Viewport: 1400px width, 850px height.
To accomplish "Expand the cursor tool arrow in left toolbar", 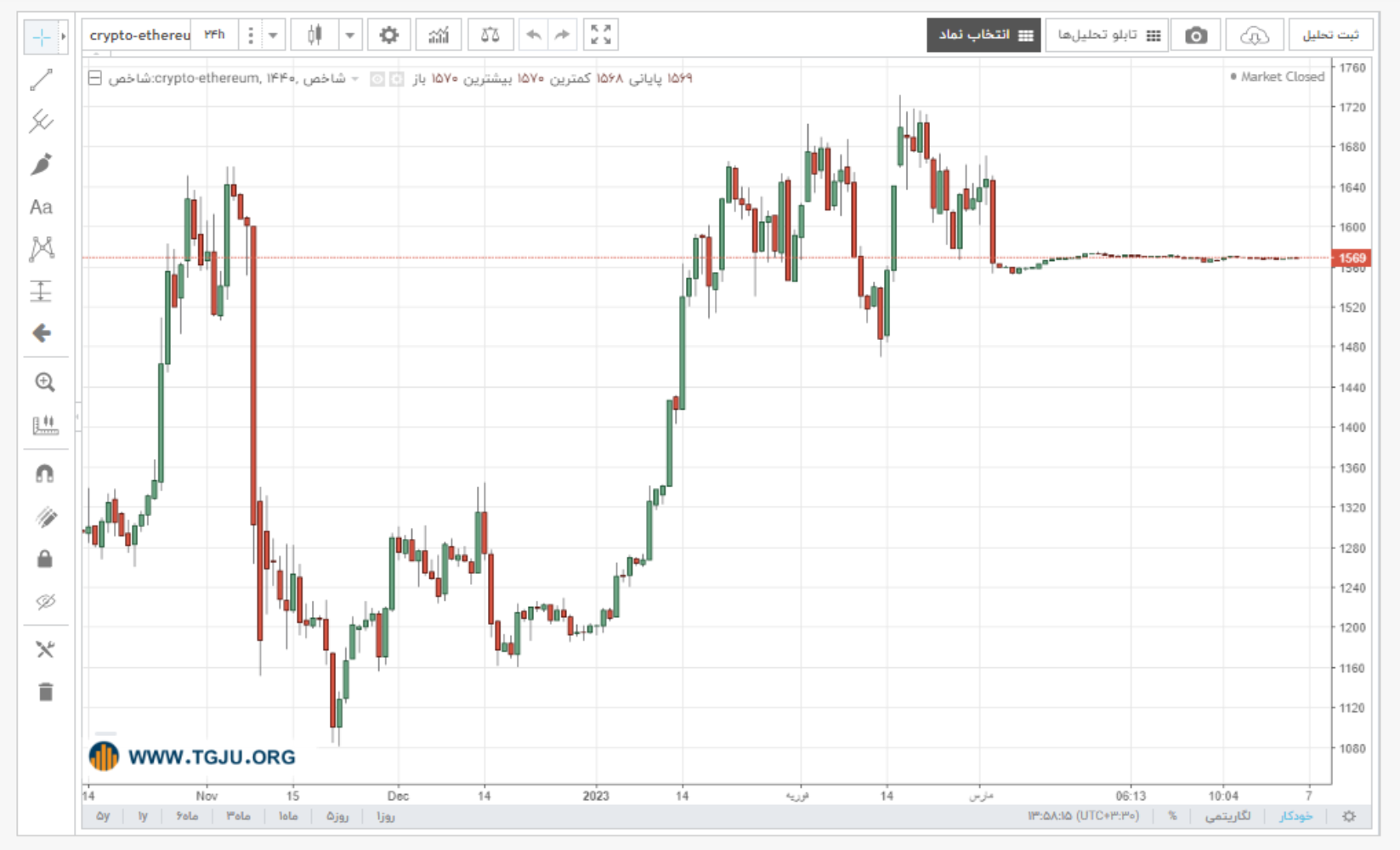I will [63, 37].
